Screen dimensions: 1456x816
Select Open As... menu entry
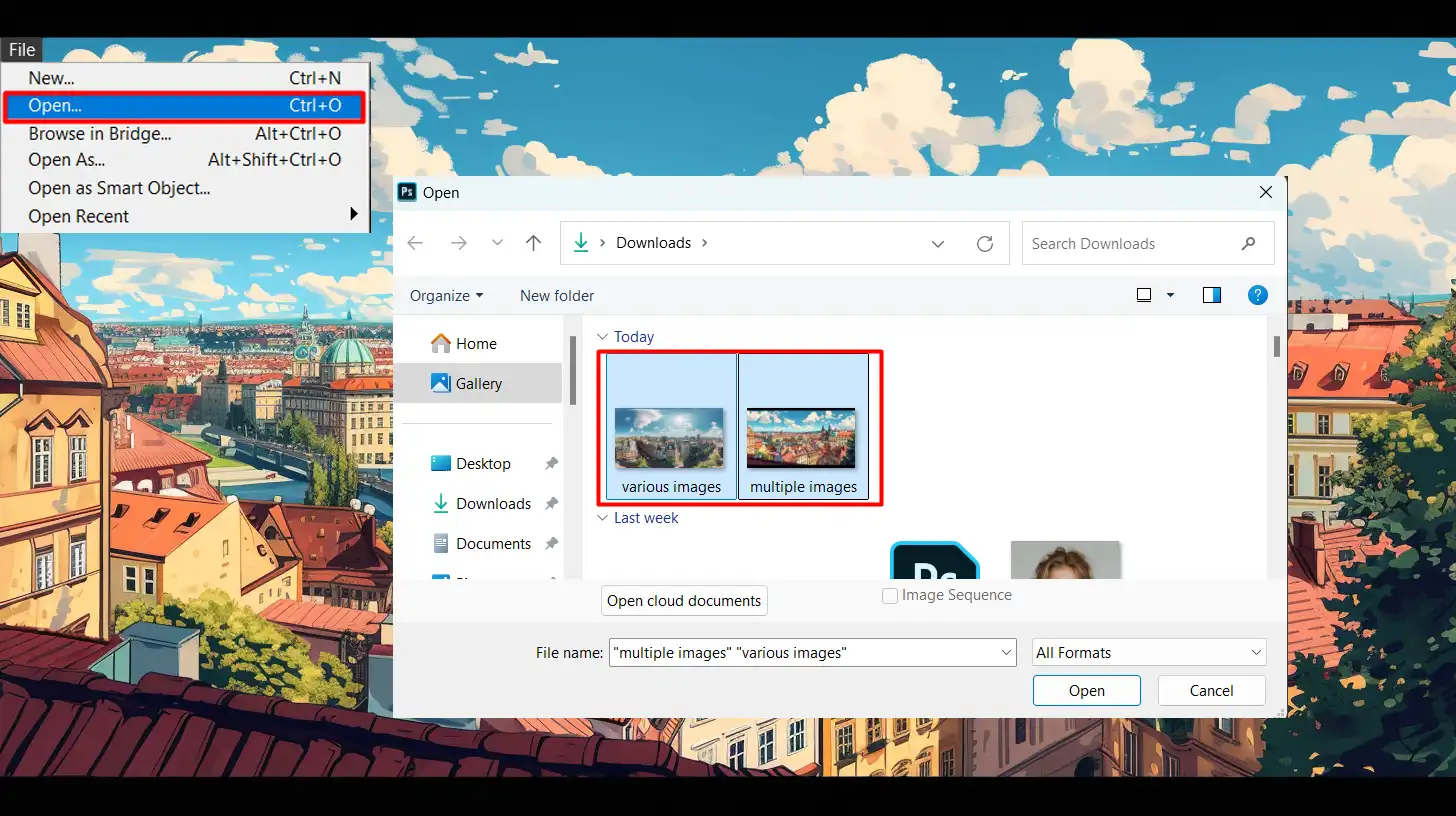pos(185,160)
